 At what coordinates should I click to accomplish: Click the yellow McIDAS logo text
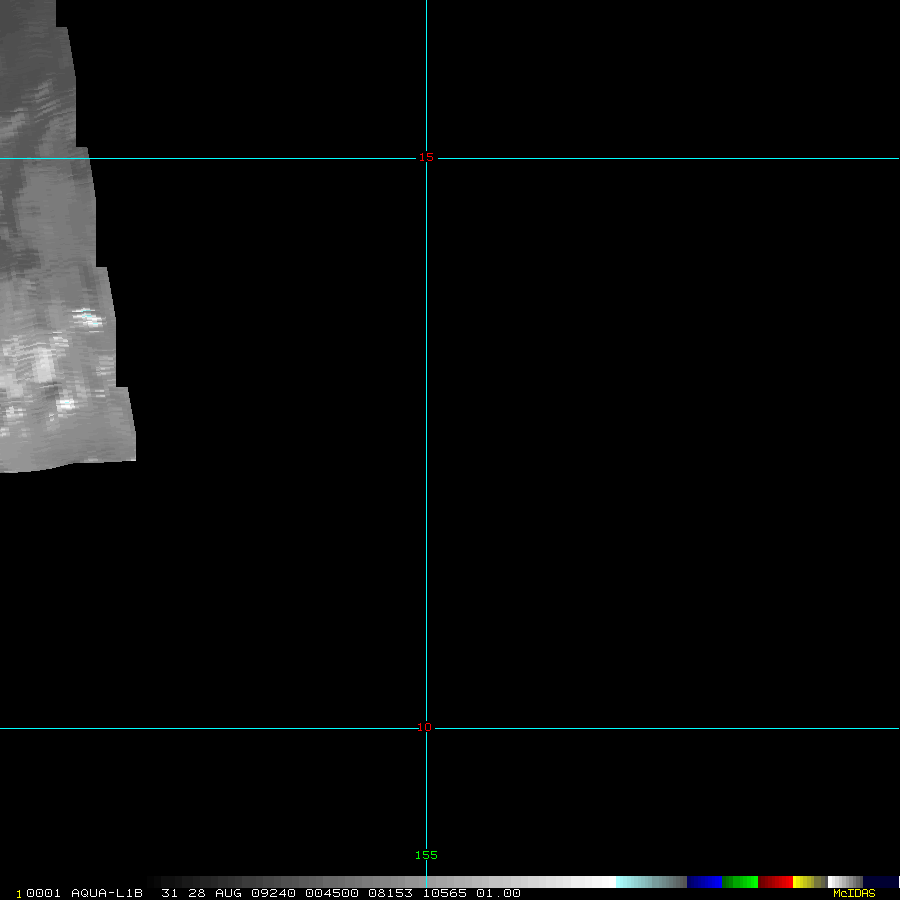[x=854, y=893]
